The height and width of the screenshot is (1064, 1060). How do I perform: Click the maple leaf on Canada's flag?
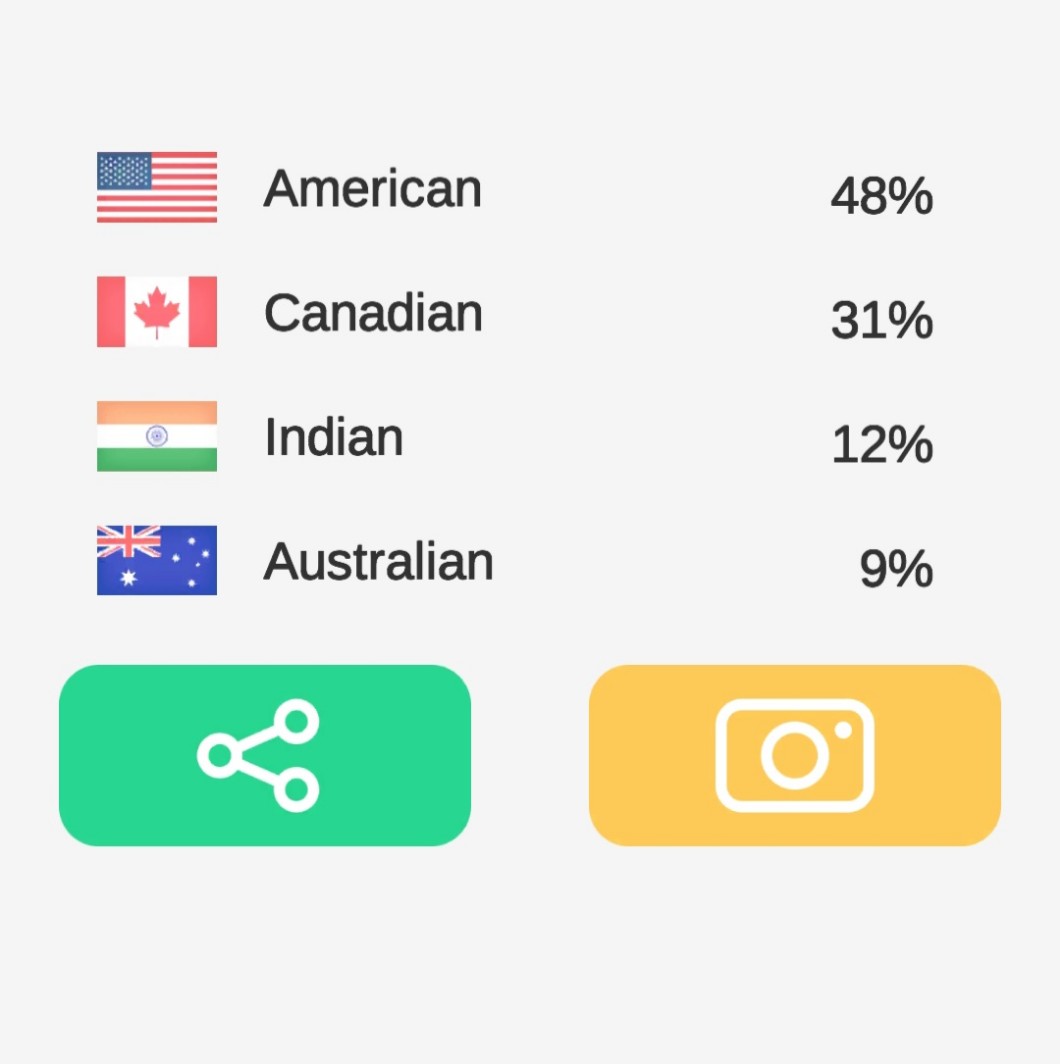click(157, 312)
